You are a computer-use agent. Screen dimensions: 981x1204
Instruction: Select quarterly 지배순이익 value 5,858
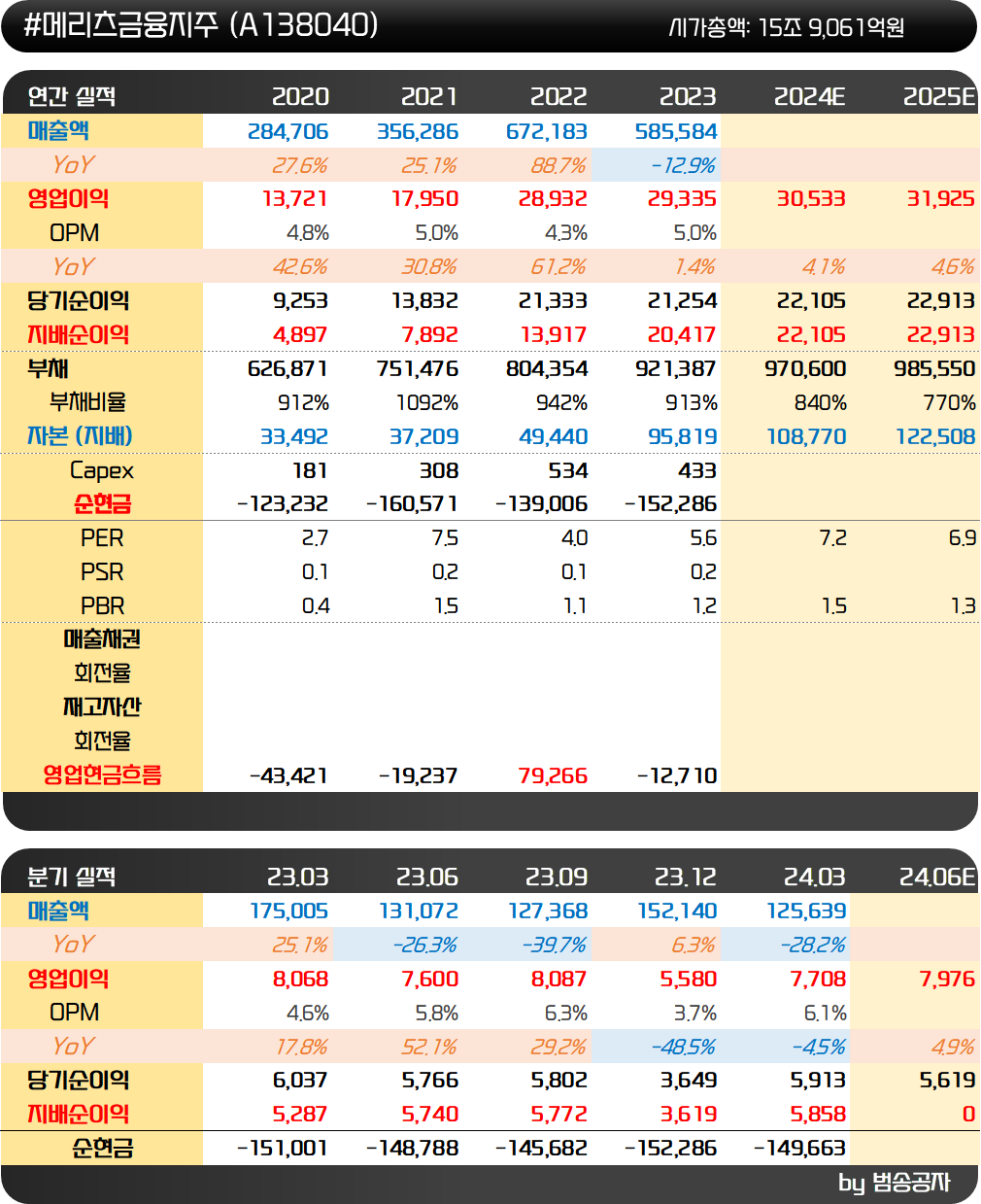(818, 1114)
